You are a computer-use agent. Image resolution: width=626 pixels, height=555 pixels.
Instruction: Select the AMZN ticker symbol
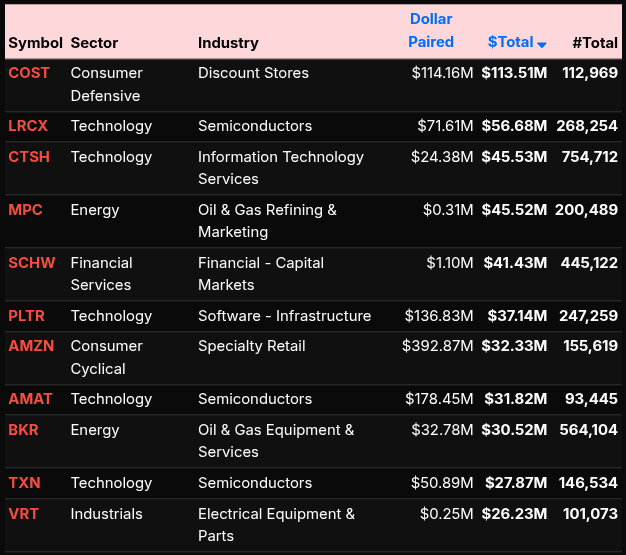click(31, 346)
